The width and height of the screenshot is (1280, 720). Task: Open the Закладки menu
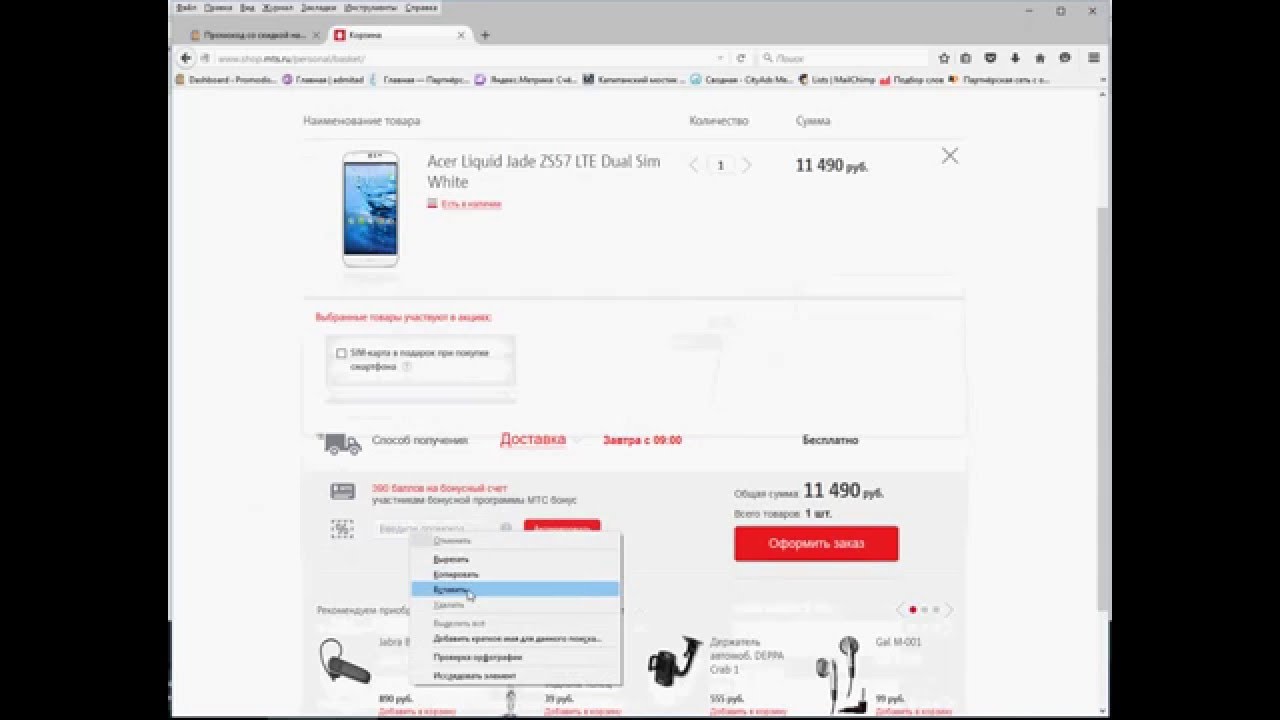tap(318, 7)
